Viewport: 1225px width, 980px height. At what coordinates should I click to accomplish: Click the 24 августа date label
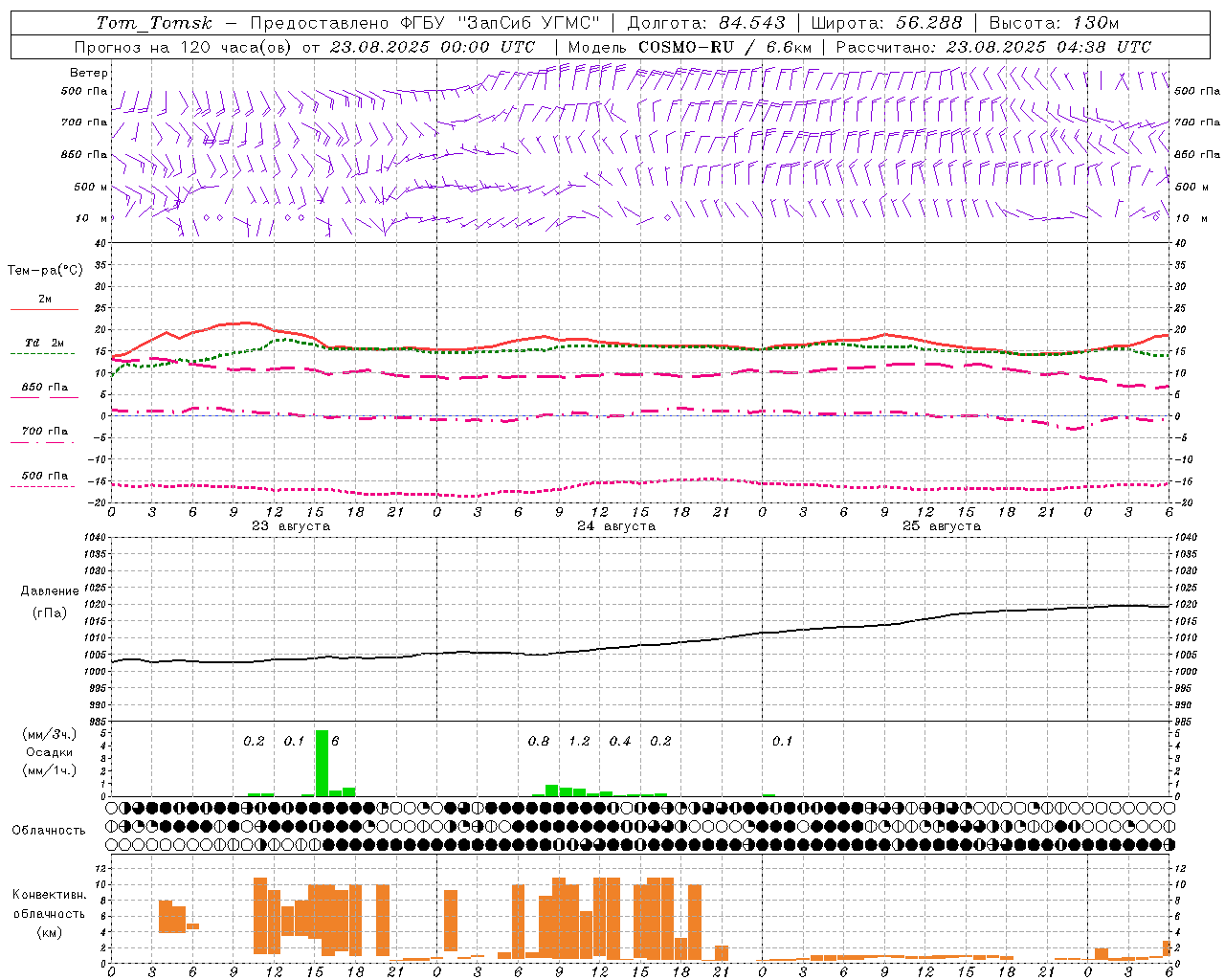coord(616,526)
